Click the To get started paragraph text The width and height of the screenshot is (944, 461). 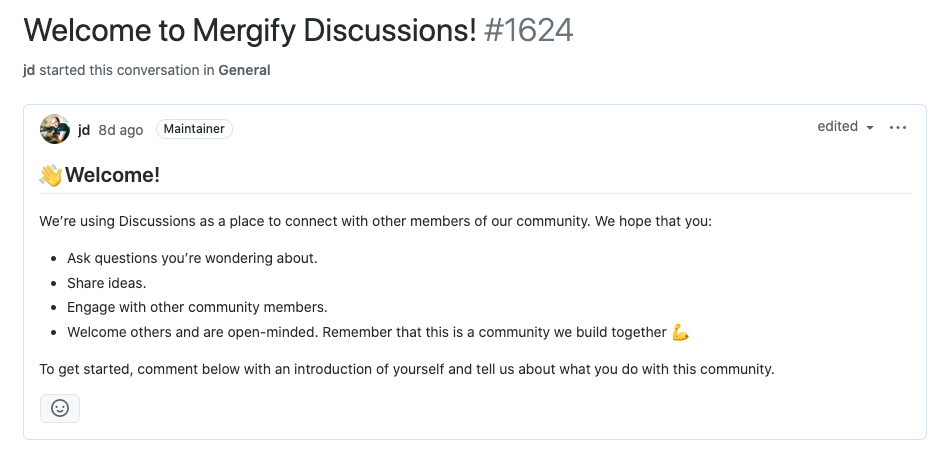[407, 369]
